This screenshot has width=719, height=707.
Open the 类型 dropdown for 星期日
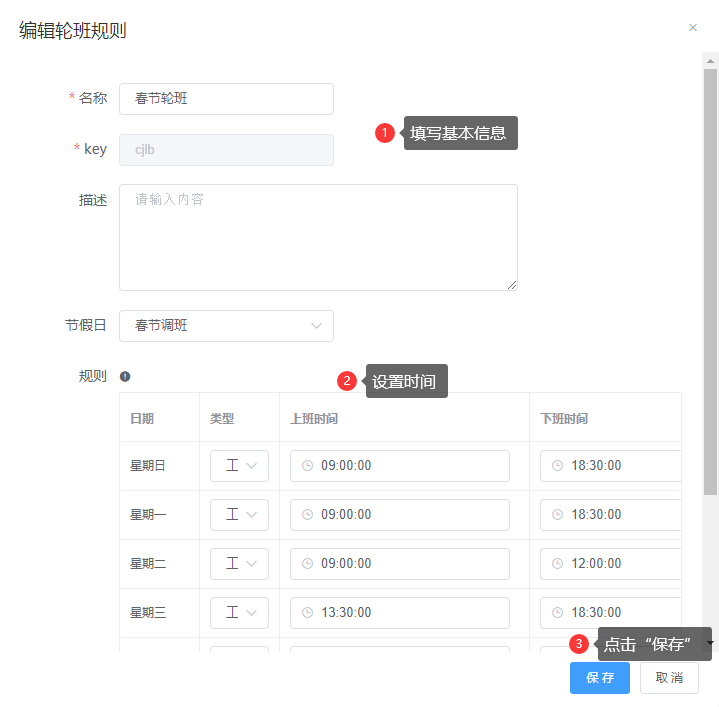239,466
